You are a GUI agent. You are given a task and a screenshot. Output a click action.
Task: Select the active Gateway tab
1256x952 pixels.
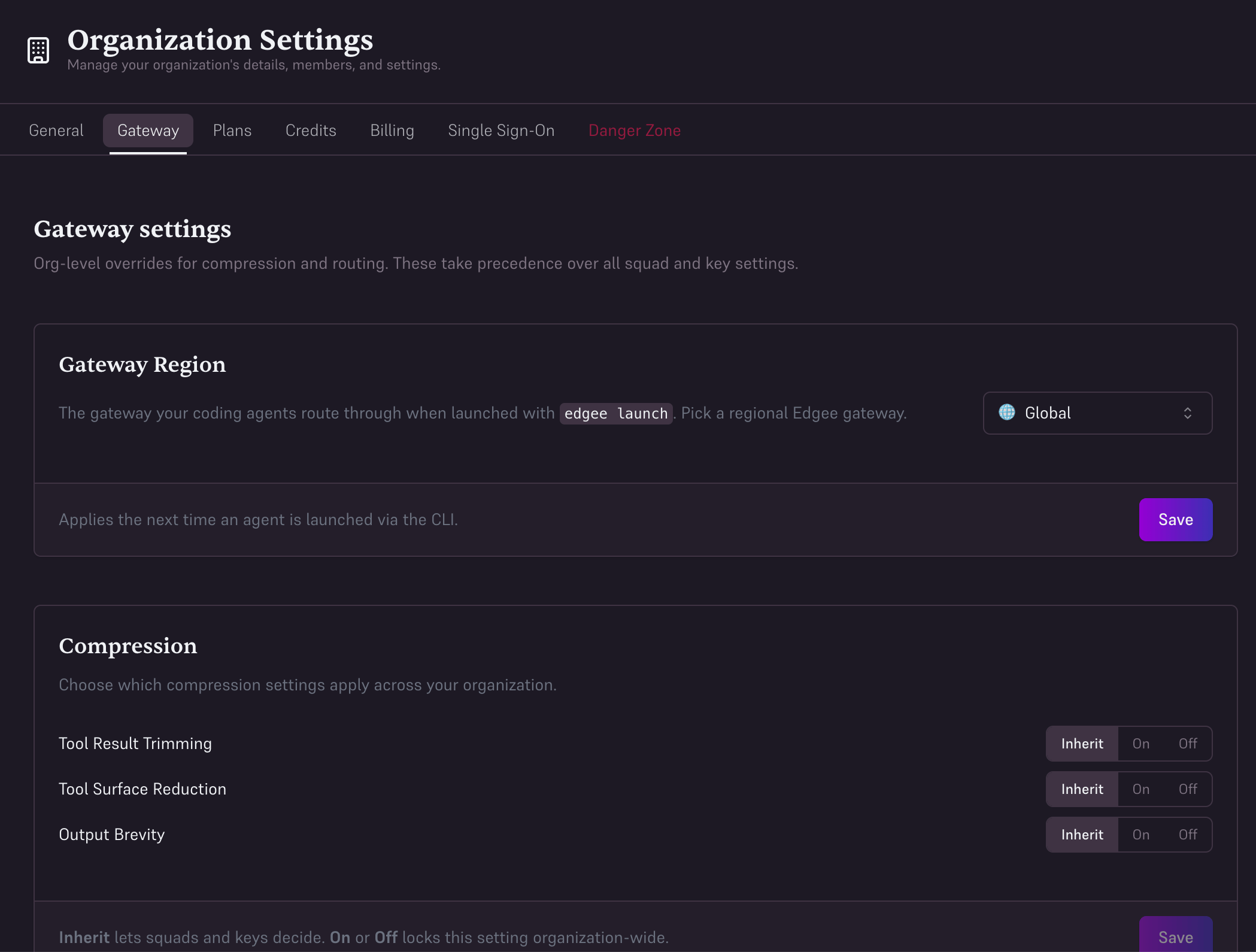click(148, 131)
